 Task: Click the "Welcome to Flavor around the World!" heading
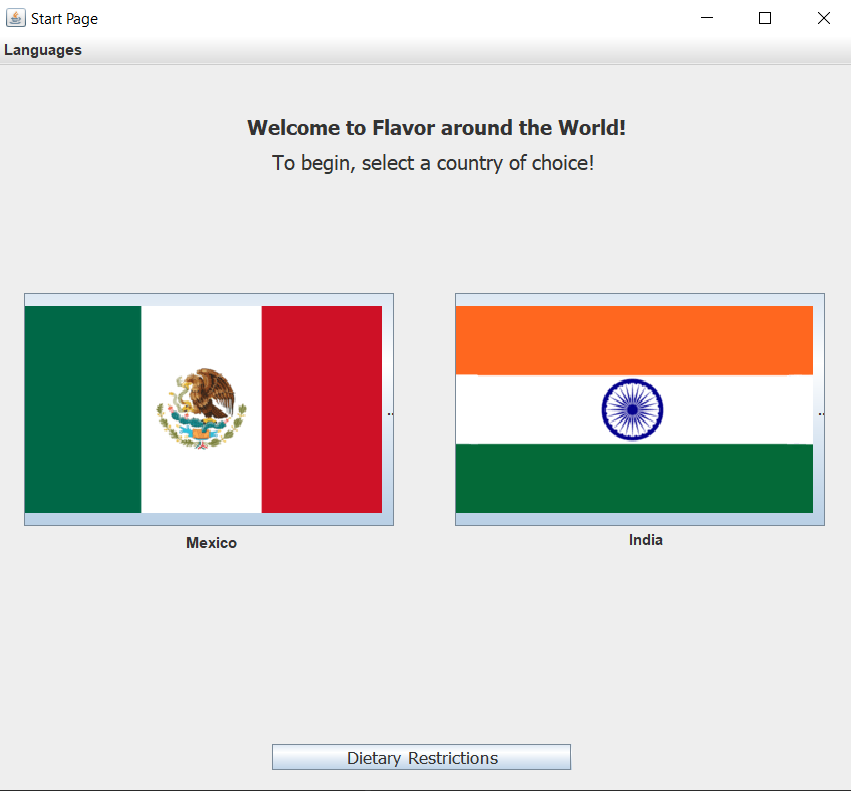click(436, 128)
